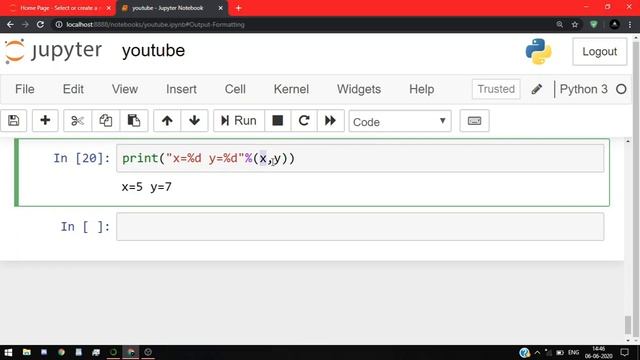
Task: Click the In [20] prompt
Action: click(82, 158)
